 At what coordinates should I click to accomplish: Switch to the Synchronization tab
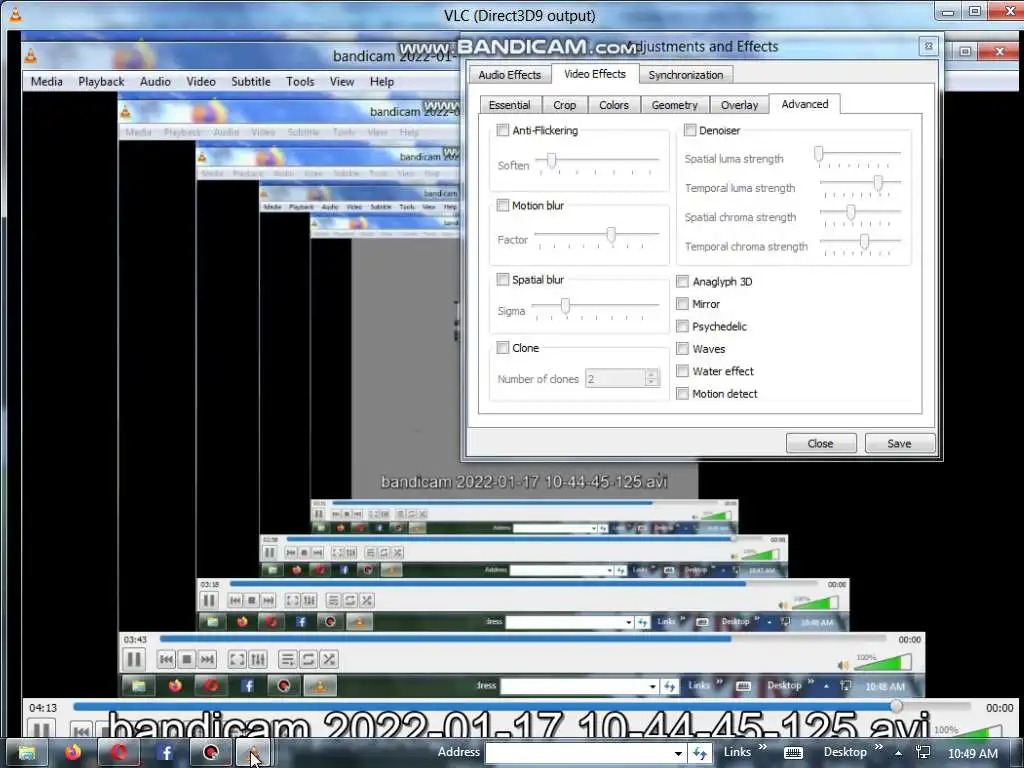(686, 74)
